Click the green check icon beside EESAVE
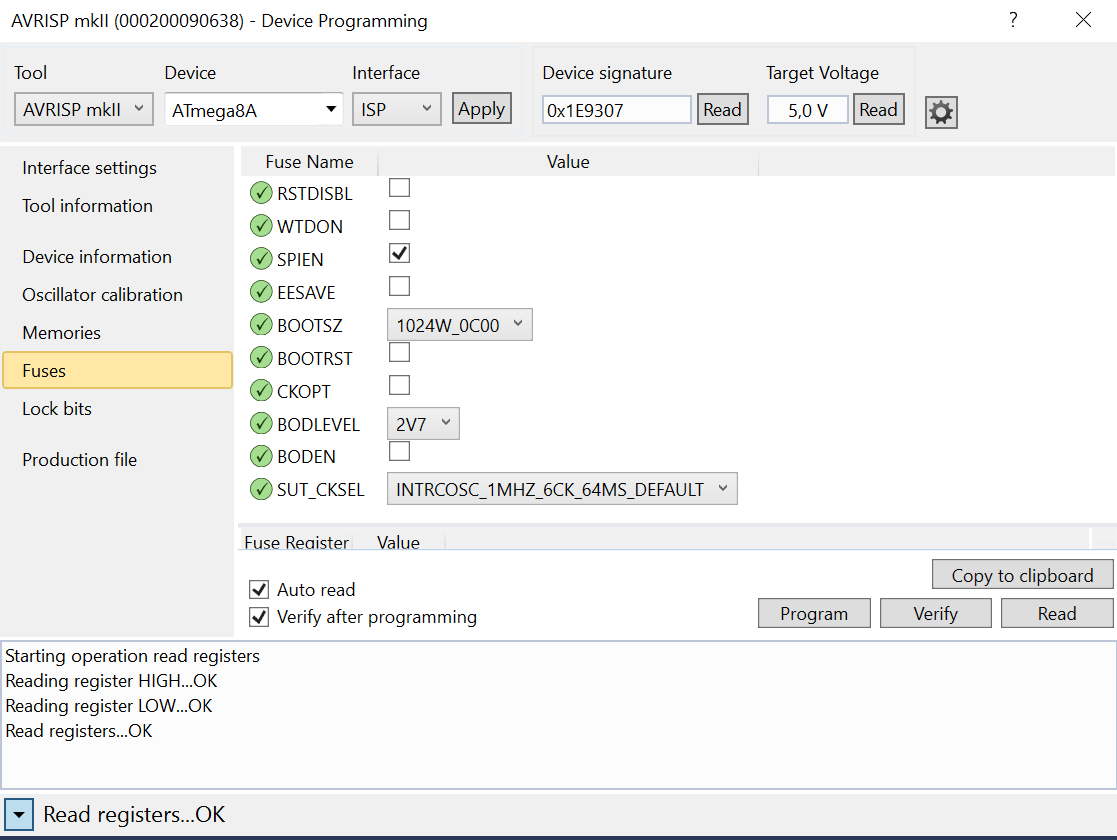 261,291
